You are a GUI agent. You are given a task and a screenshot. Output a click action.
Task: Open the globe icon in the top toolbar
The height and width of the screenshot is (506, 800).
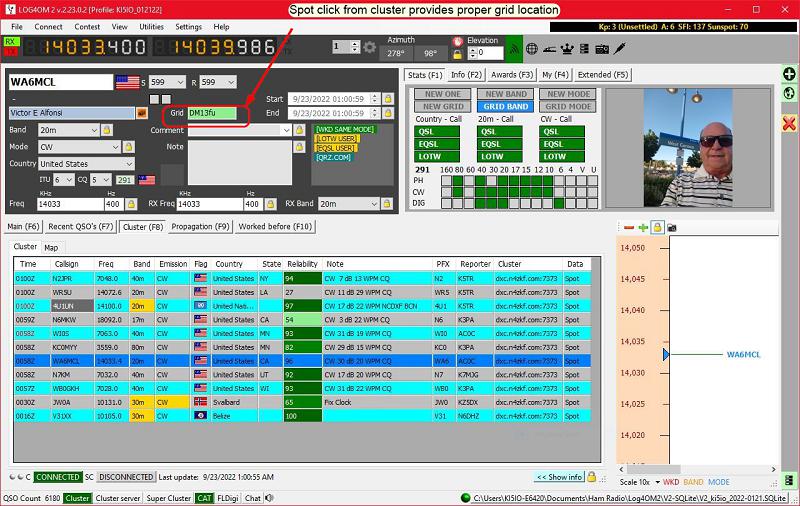532,49
